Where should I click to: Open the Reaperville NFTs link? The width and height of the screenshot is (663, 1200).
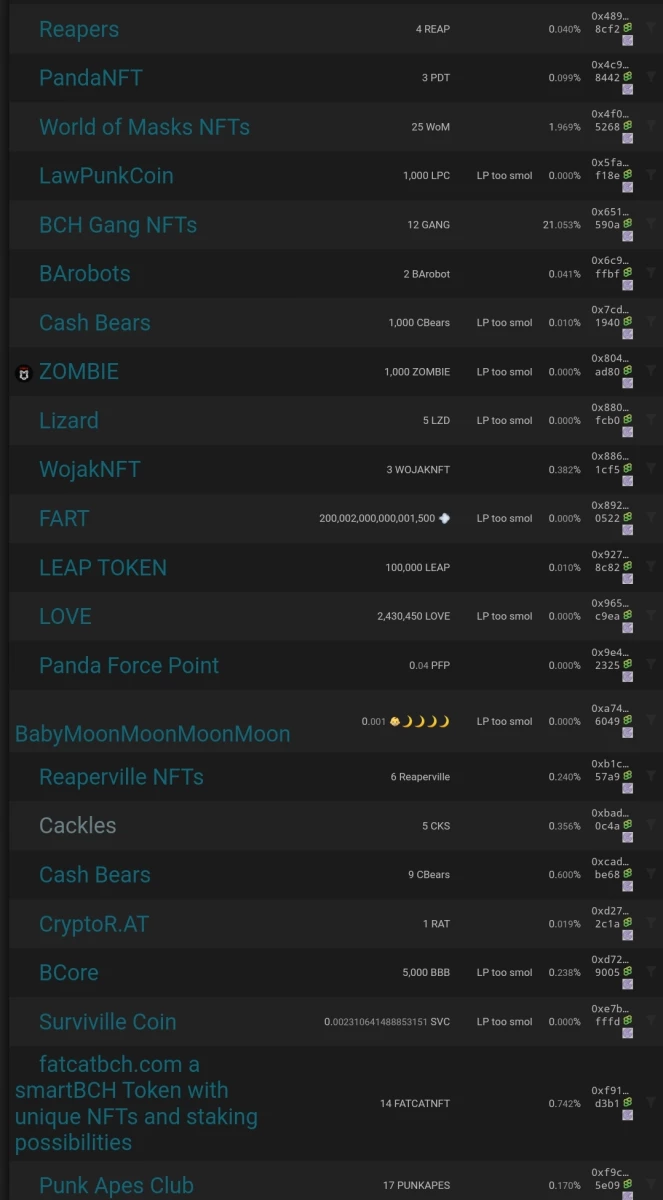[x=121, y=777]
